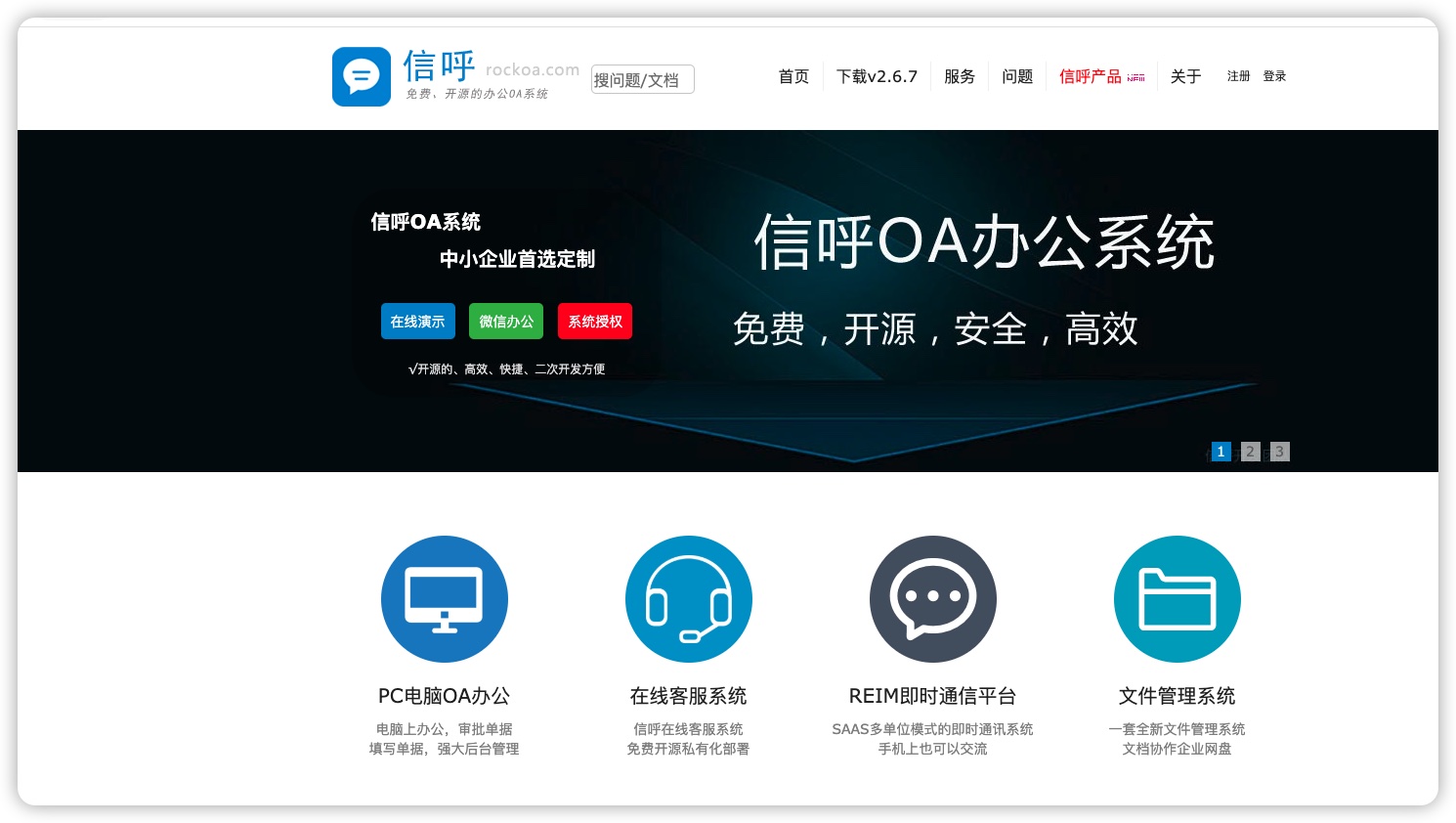This screenshot has width=1456, height=823.
Task: Select 信呼产品 in the navigation bar
Action: point(1090,76)
